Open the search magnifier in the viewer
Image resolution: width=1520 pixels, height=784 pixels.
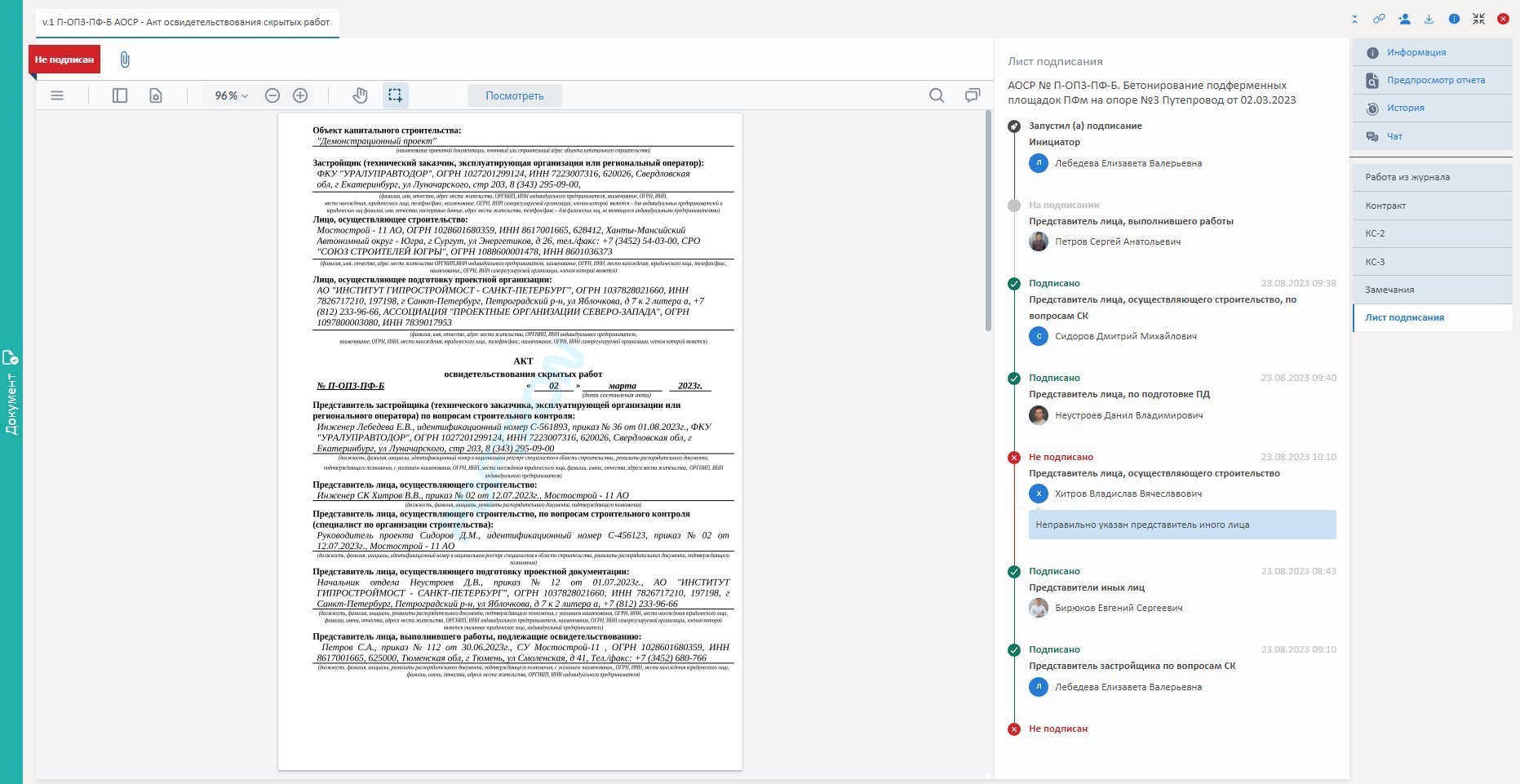click(x=937, y=95)
